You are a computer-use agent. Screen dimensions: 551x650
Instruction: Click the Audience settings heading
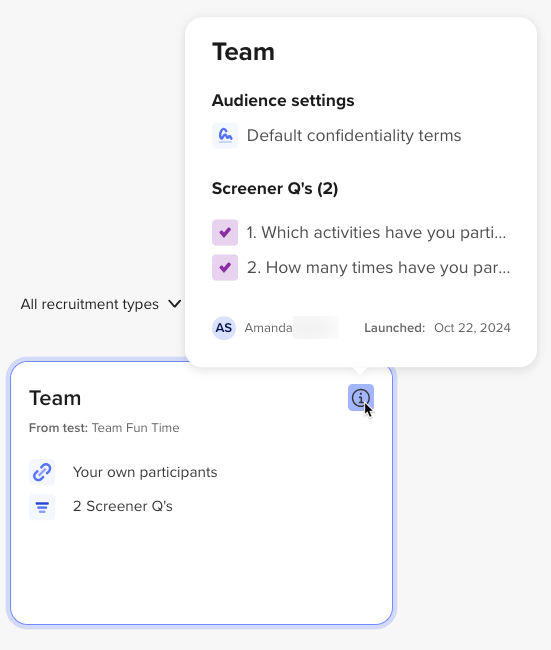283,100
